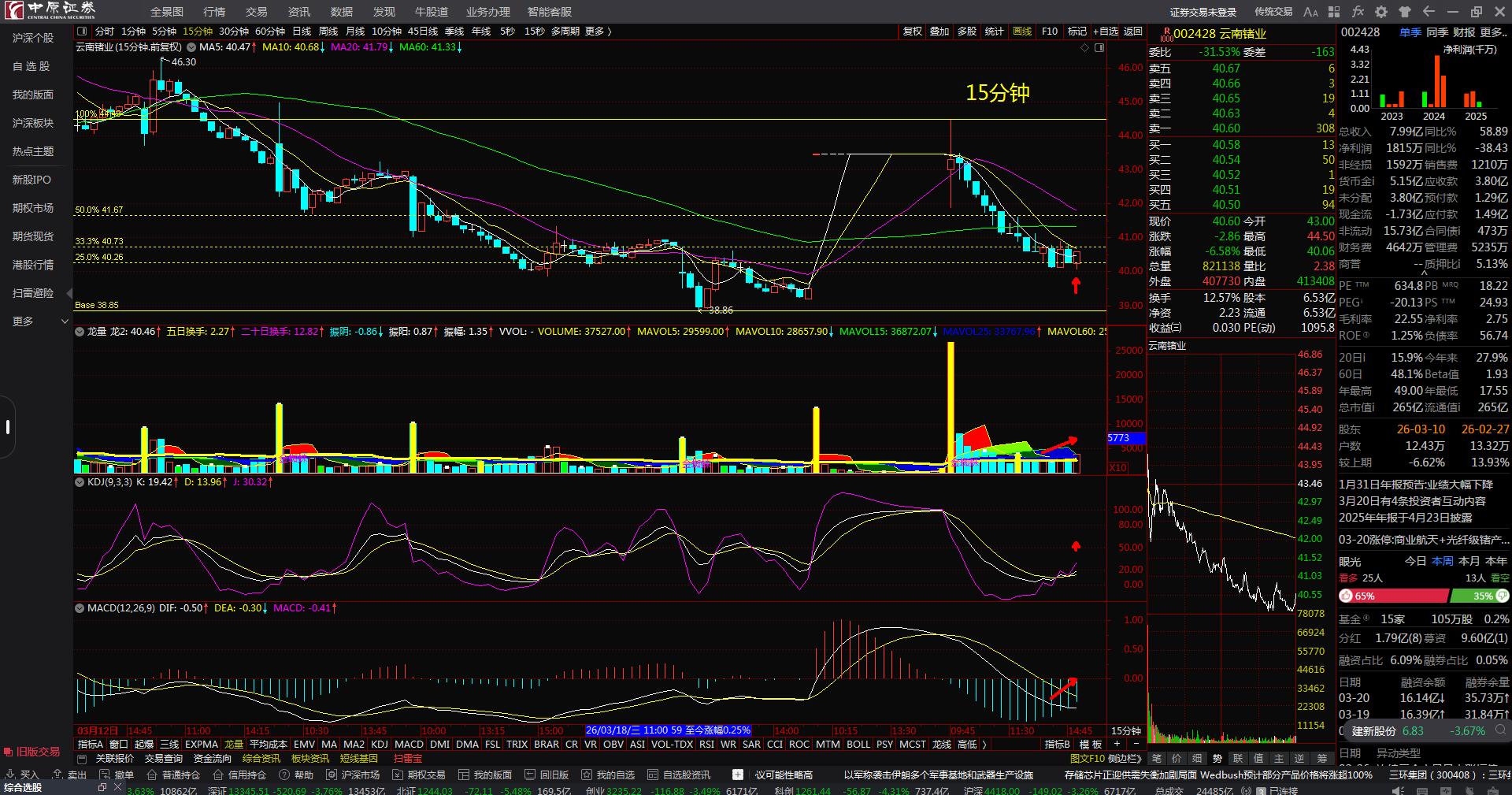
Task: Open 自选股 in left sidebar
Action: 31,66
